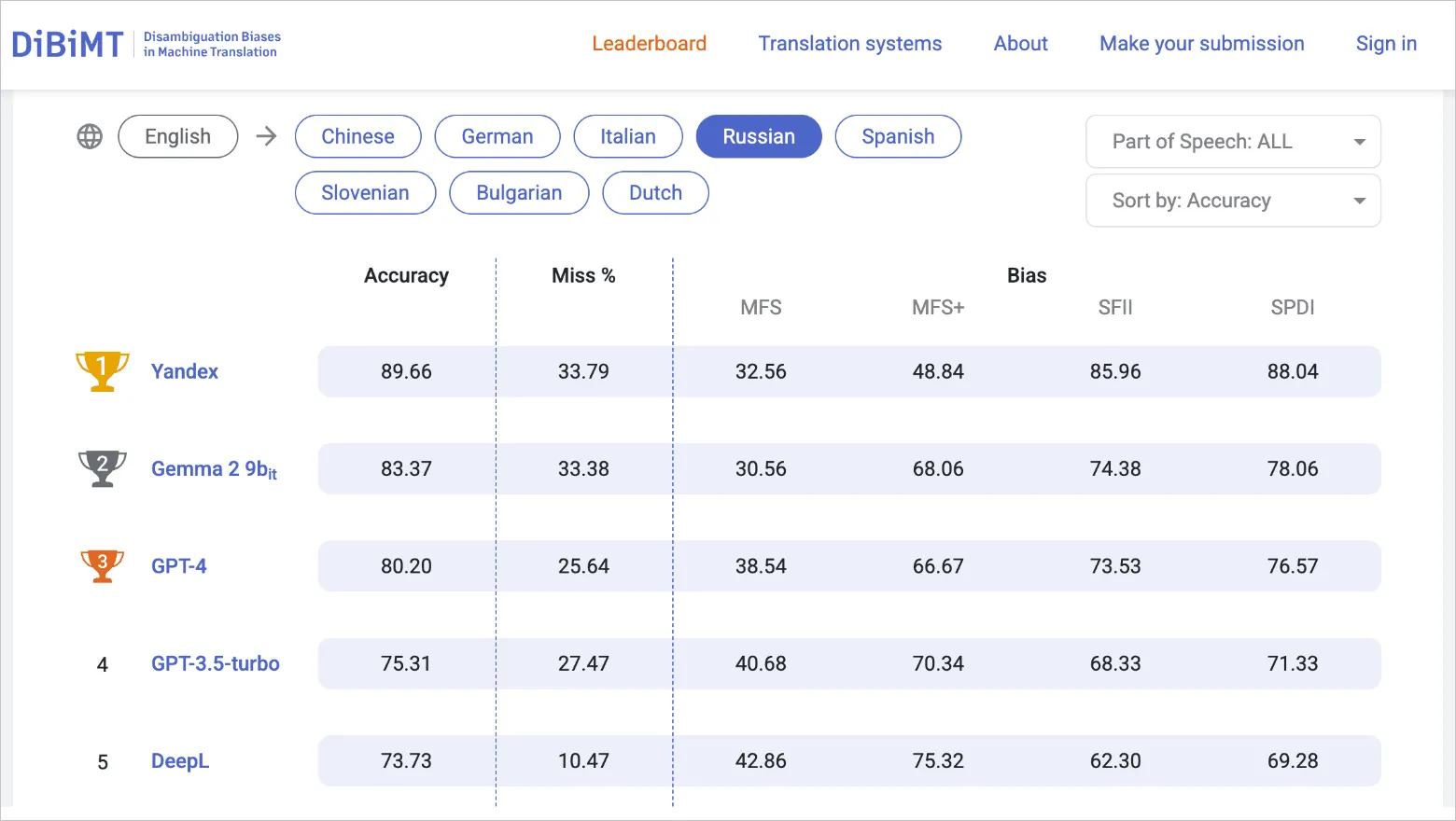Image resolution: width=1456 pixels, height=821 pixels.
Task: Click DeepL SPDI value 69.28
Action: tap(1293, 760)
